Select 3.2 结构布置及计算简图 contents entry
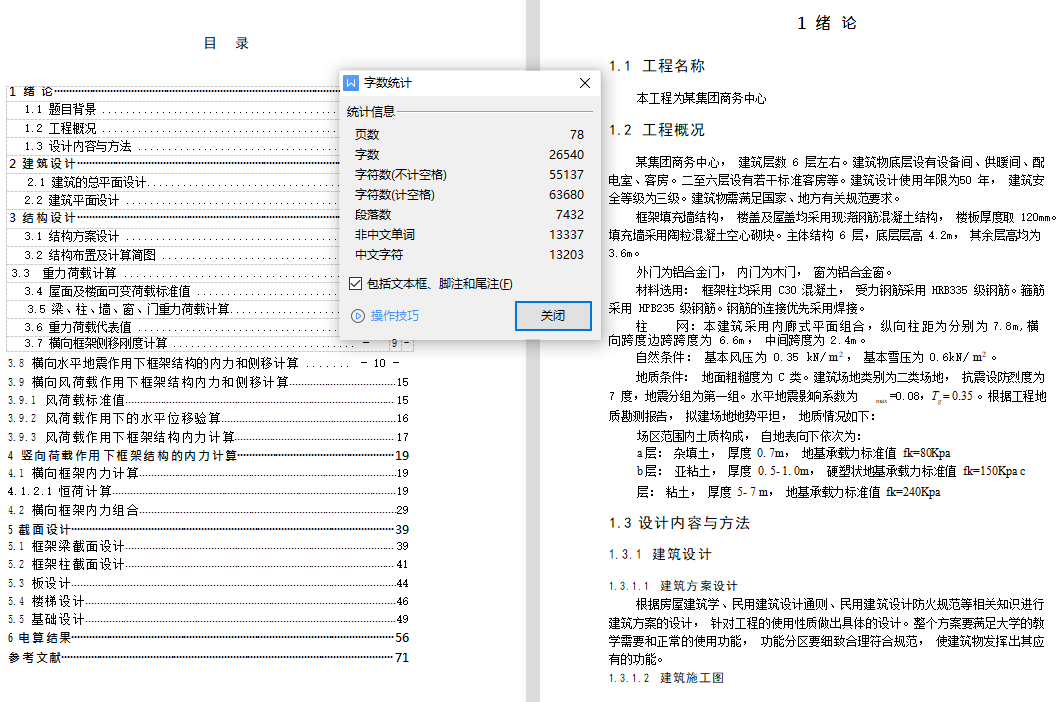 tap(90, 254)
